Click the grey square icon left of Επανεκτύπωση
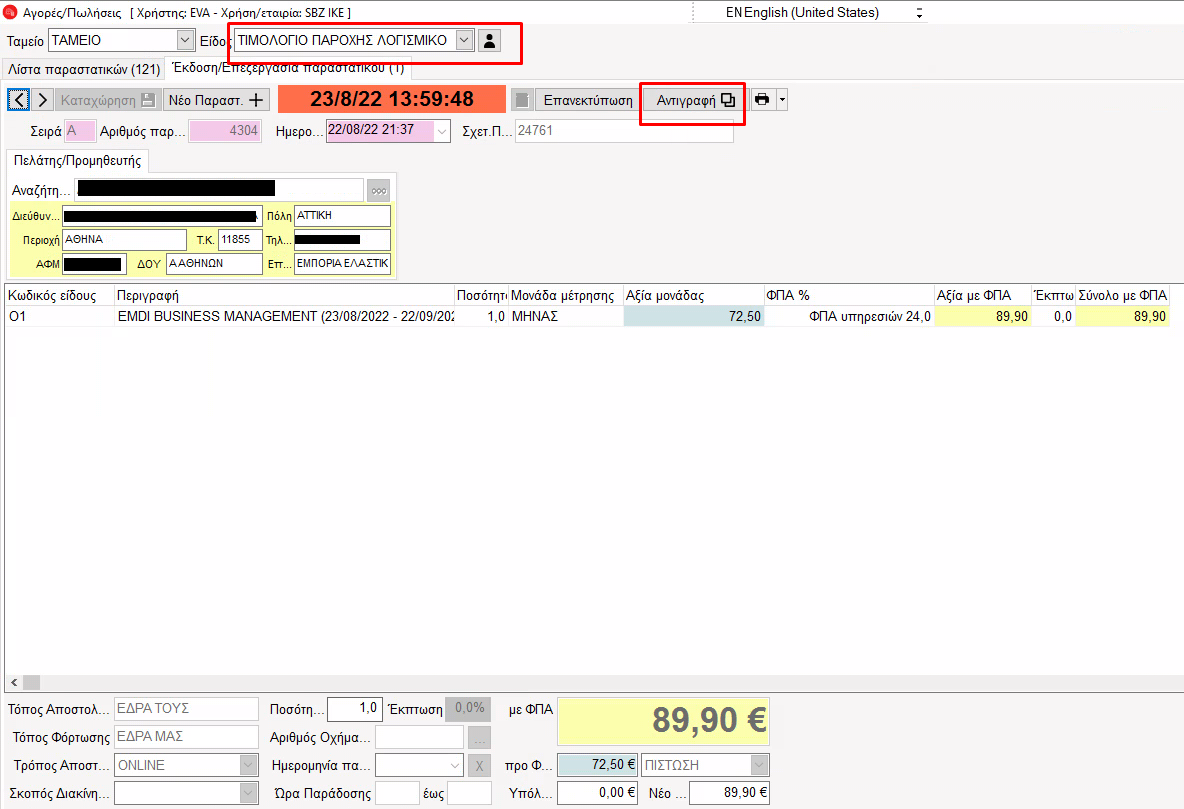The image size is (1184, 809). [x=522, y=100]
